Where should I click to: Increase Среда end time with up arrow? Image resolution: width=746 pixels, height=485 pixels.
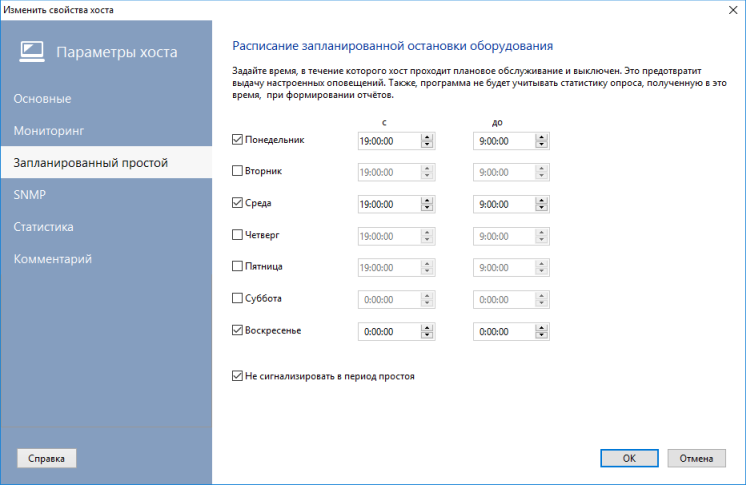[x=541, y=200]
